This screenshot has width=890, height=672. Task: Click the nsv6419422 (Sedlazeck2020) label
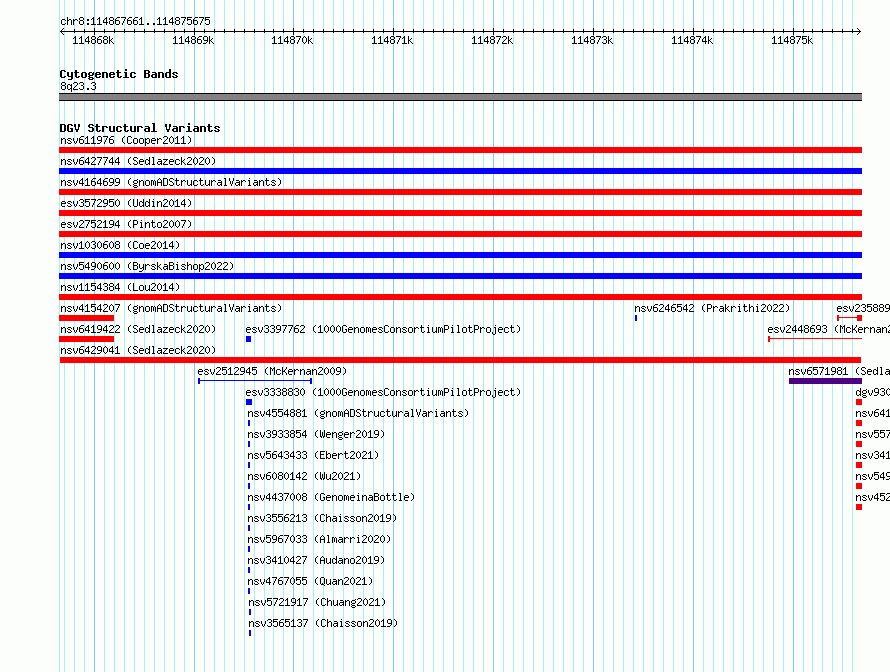138,329
